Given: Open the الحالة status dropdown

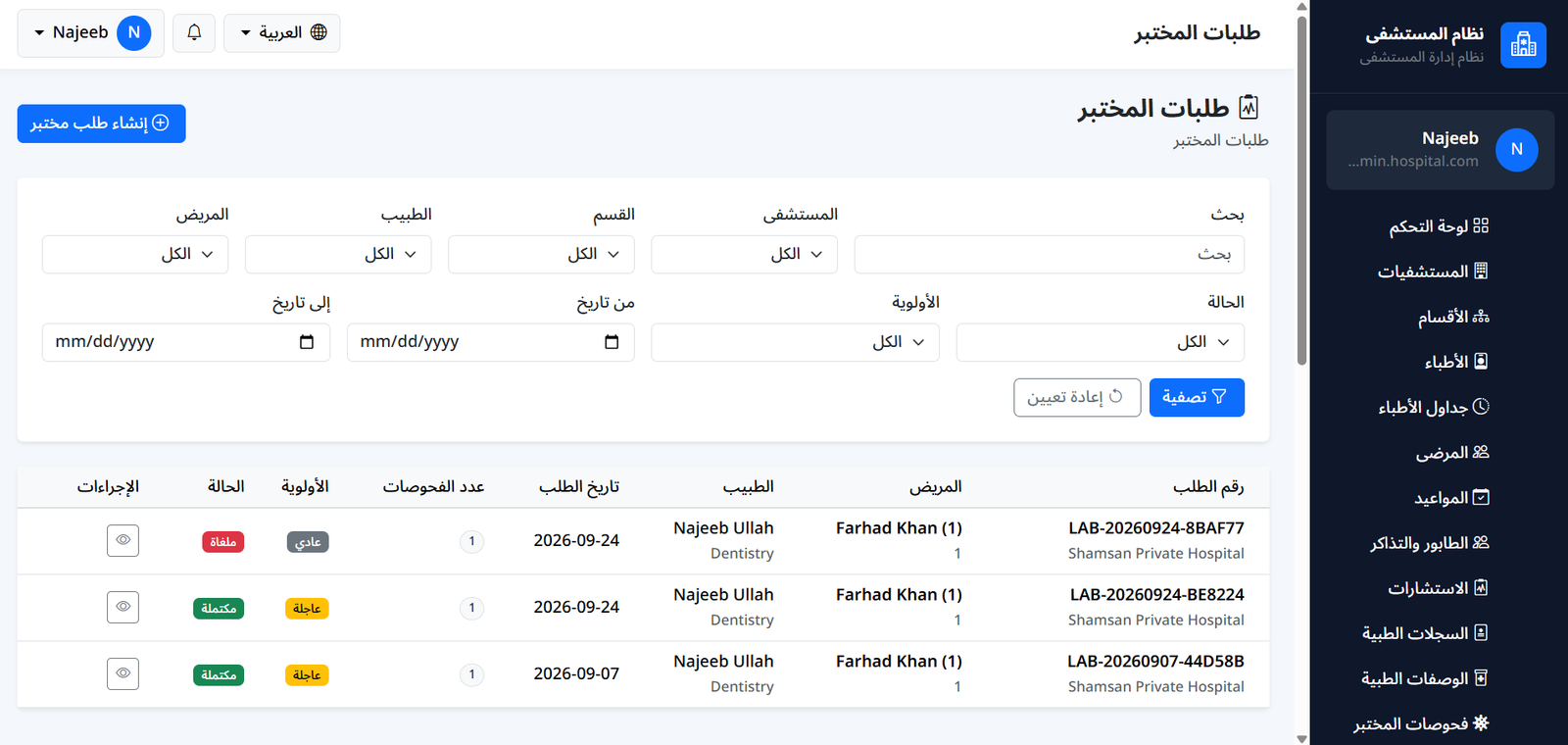Looking at the screenshot, I should 1100,342.
